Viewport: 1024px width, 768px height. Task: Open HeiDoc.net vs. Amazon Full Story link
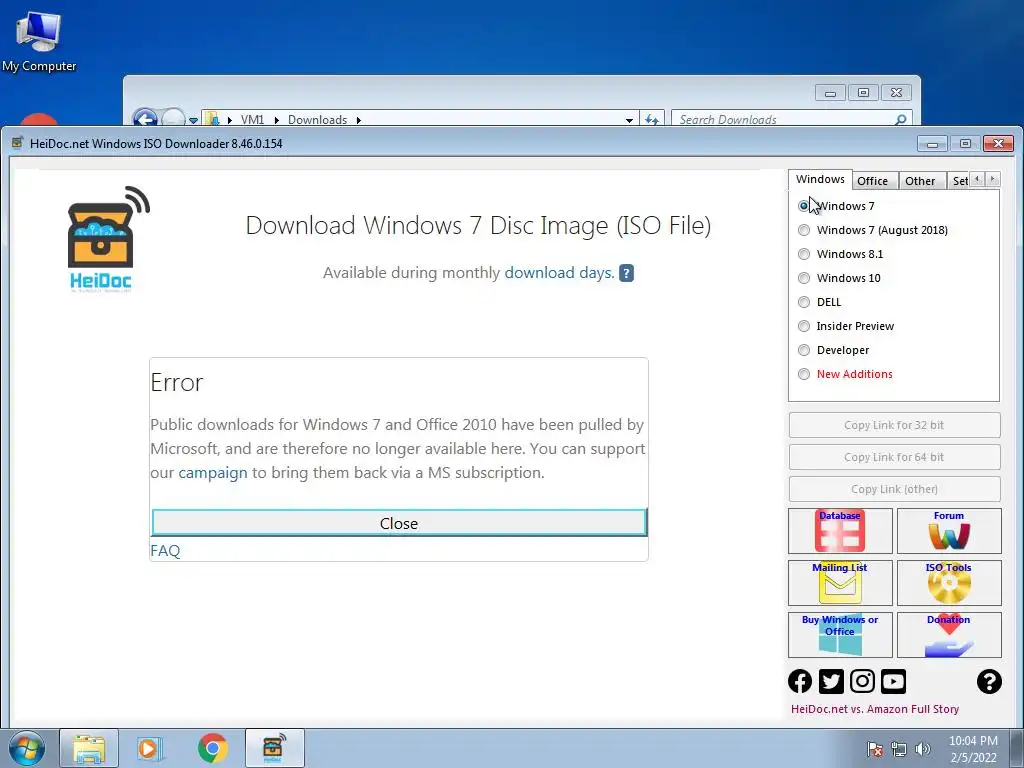pyautogui.click(x=875, y=709)
